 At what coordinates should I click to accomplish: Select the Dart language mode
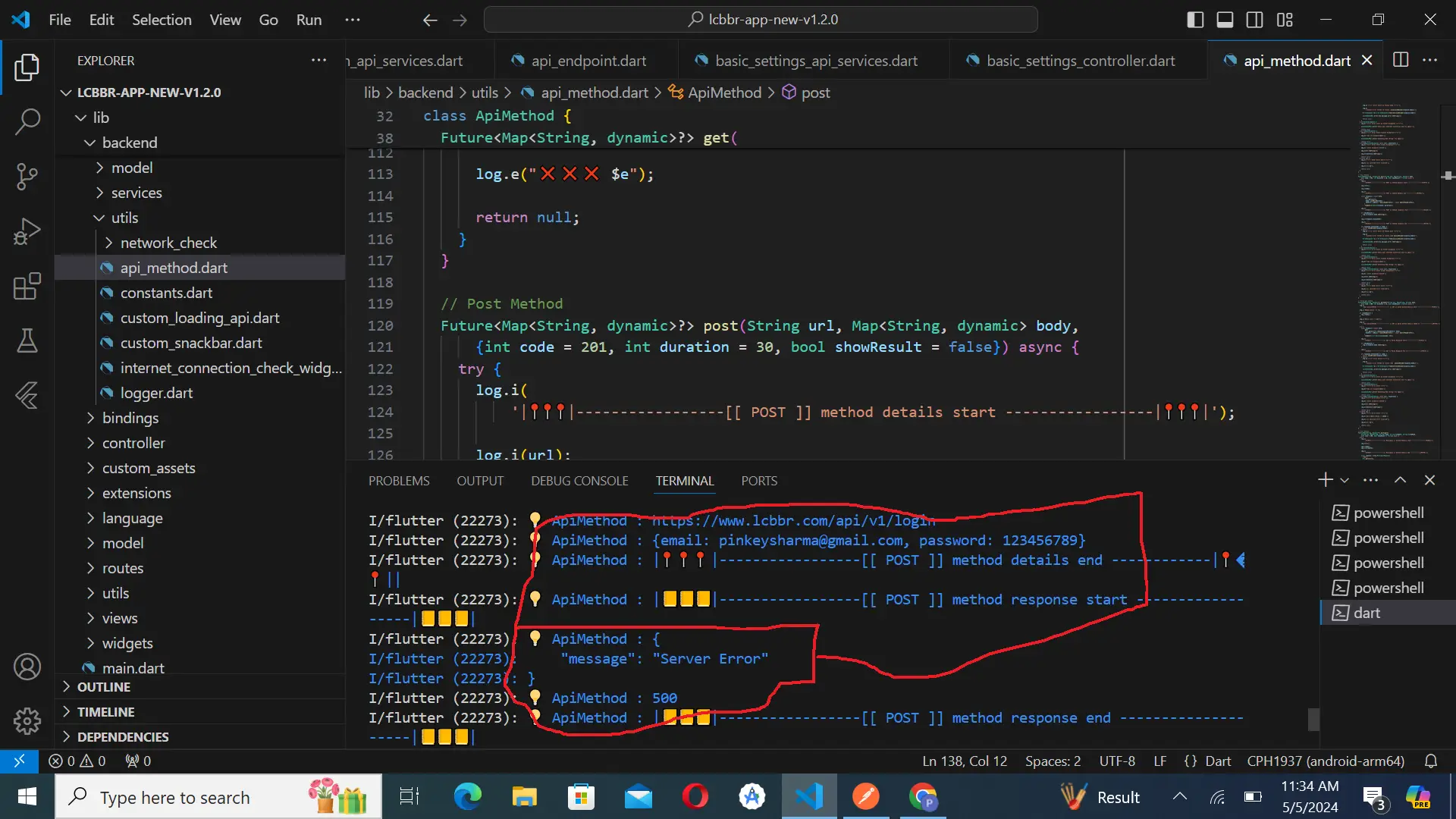point(1218,761)
